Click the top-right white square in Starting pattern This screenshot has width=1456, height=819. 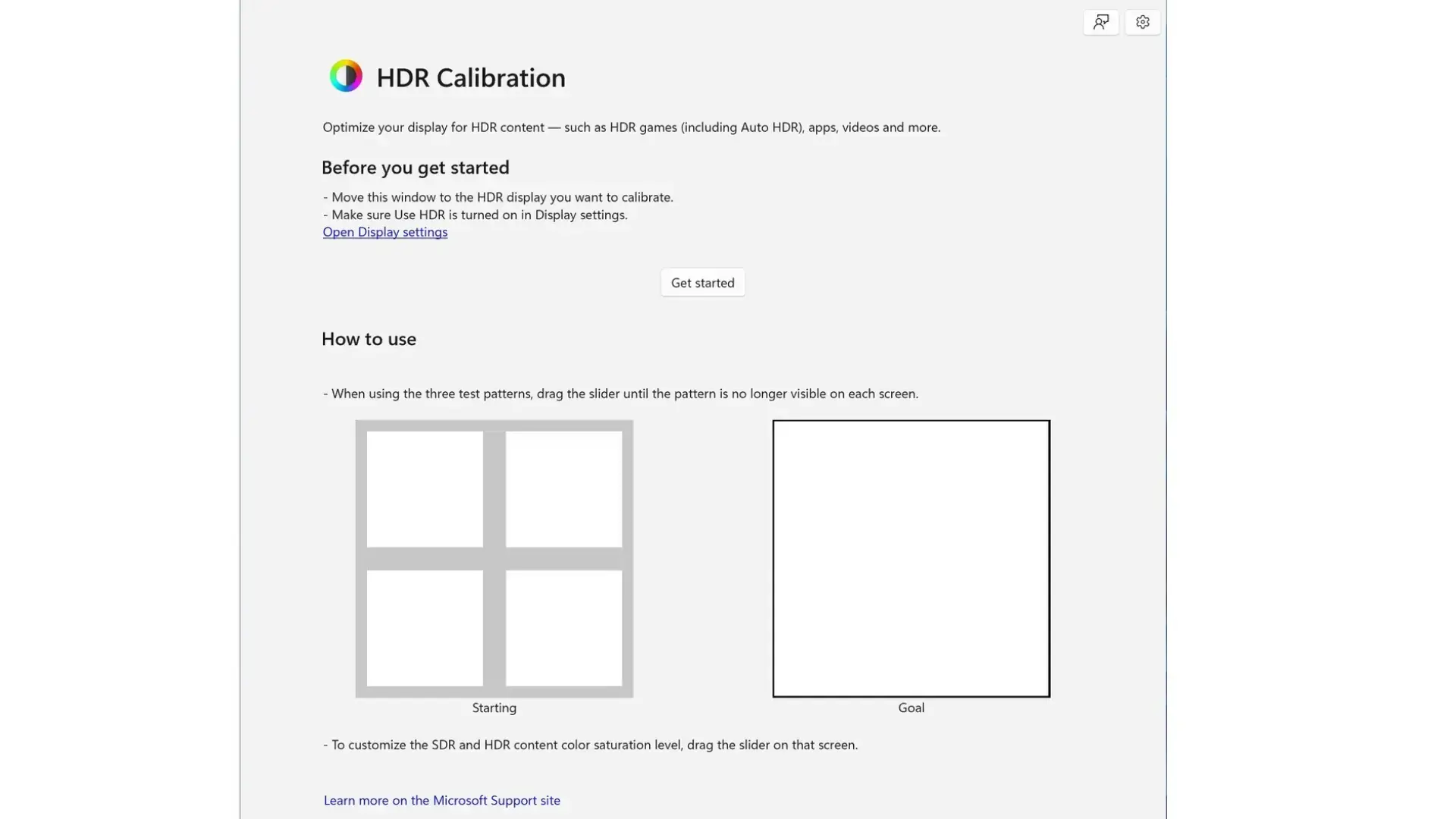coord(564,488)
